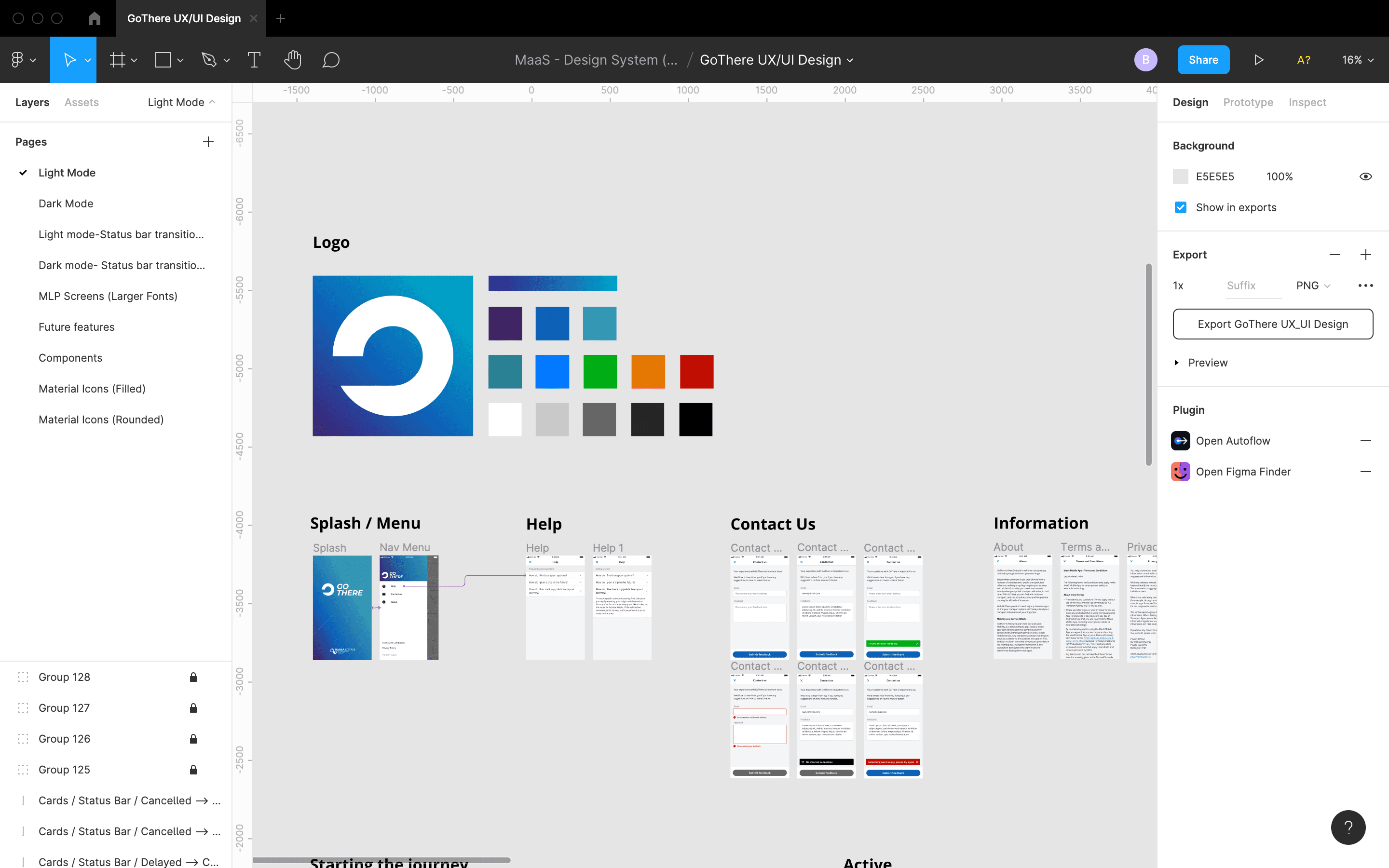Expand the Shape tools dropdown arrow

click(180, 60)
